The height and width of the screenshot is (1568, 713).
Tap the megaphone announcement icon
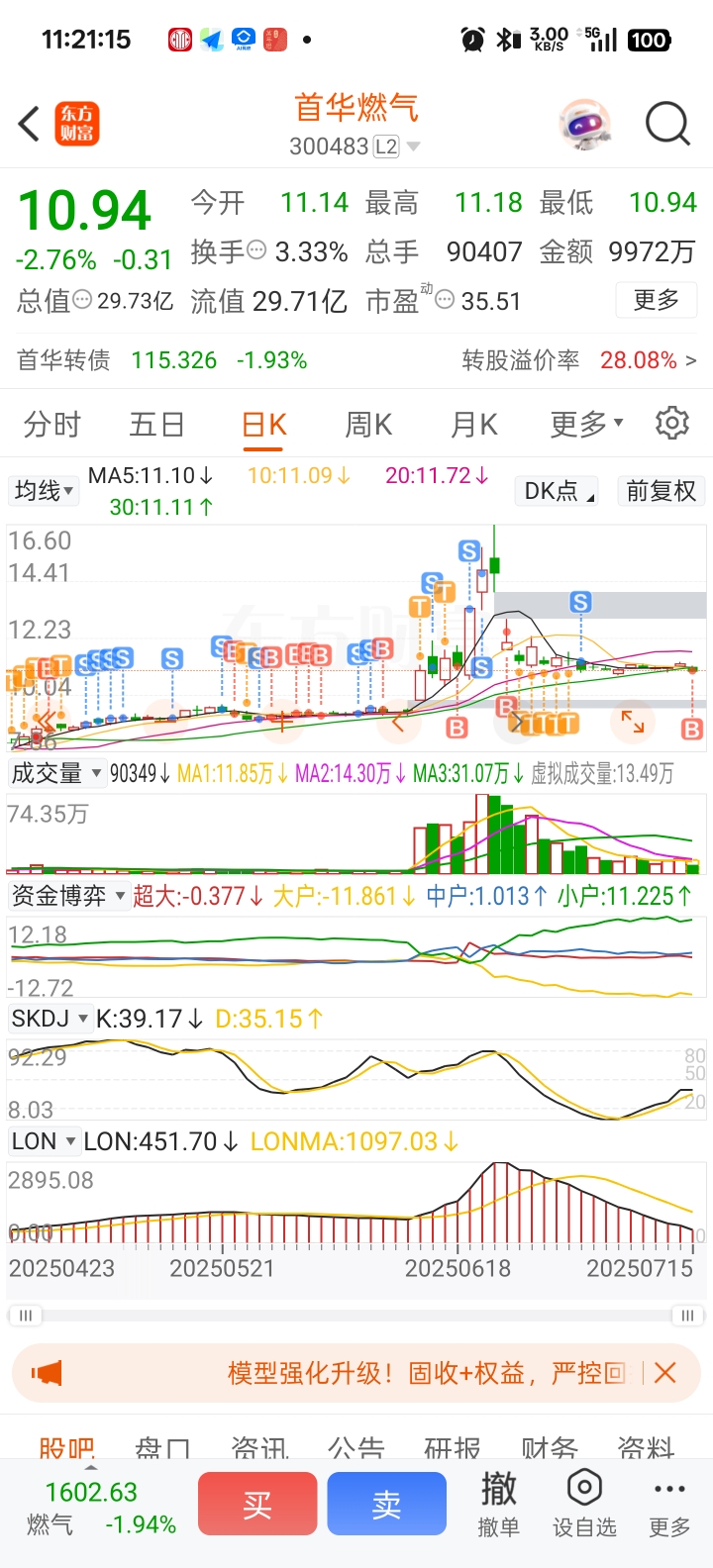click(47, 1373)
